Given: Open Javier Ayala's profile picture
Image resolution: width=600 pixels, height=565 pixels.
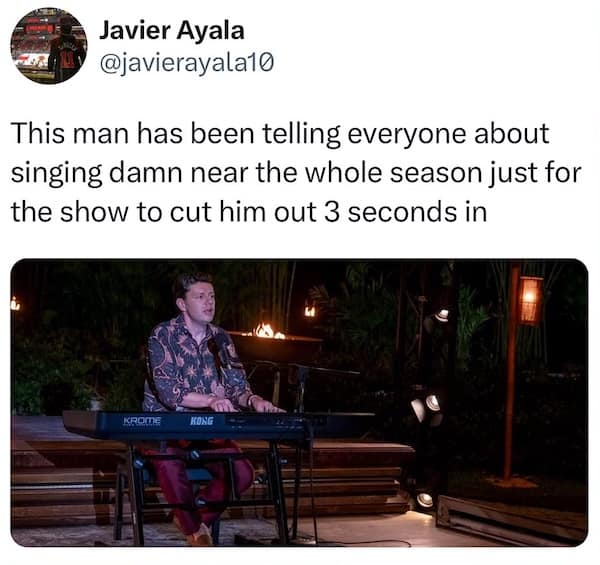Looking at the screenshot, I should (x=49, y=46).
